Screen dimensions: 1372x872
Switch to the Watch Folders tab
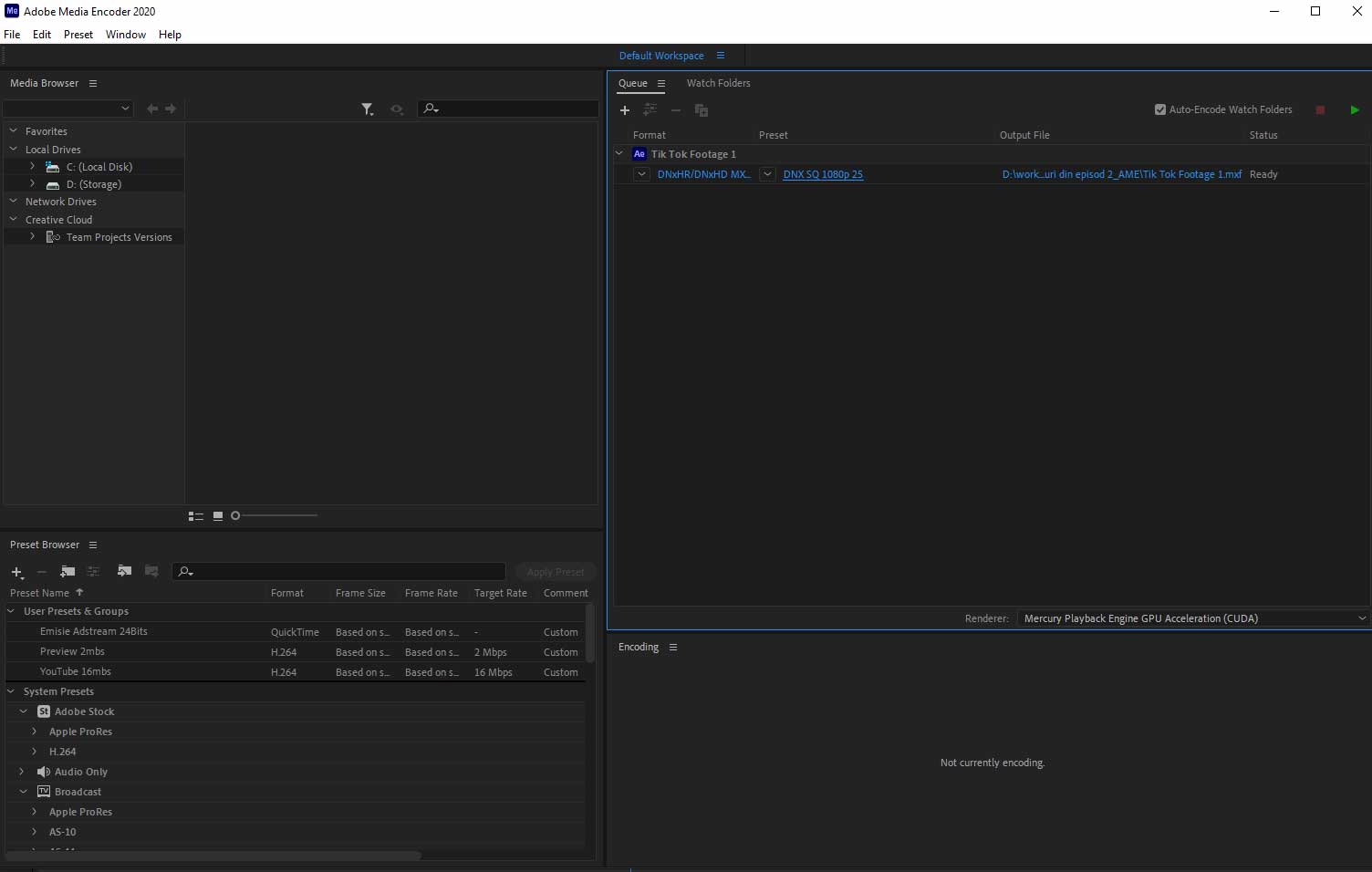718,83
